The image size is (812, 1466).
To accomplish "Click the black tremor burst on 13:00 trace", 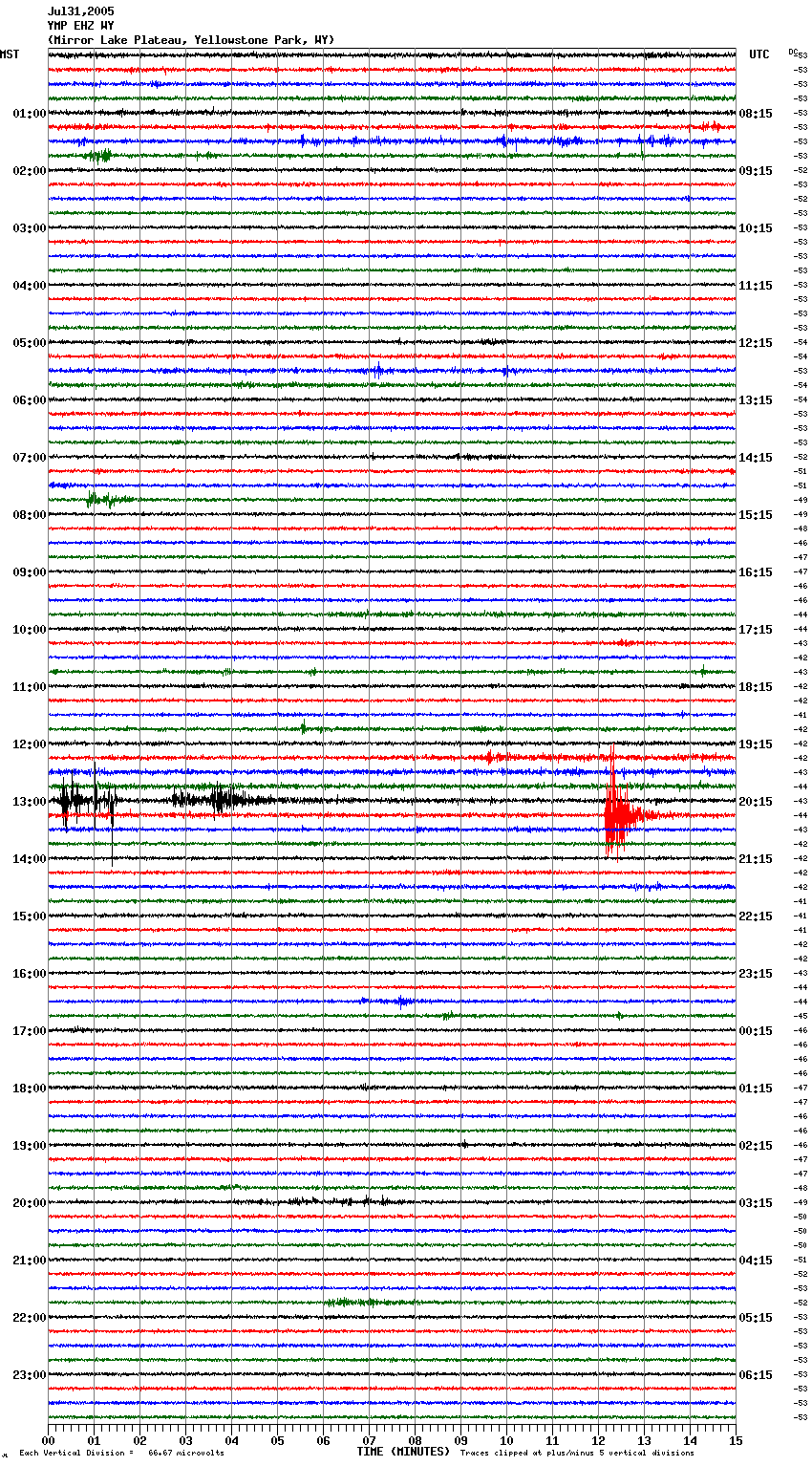I will point(89,803).
